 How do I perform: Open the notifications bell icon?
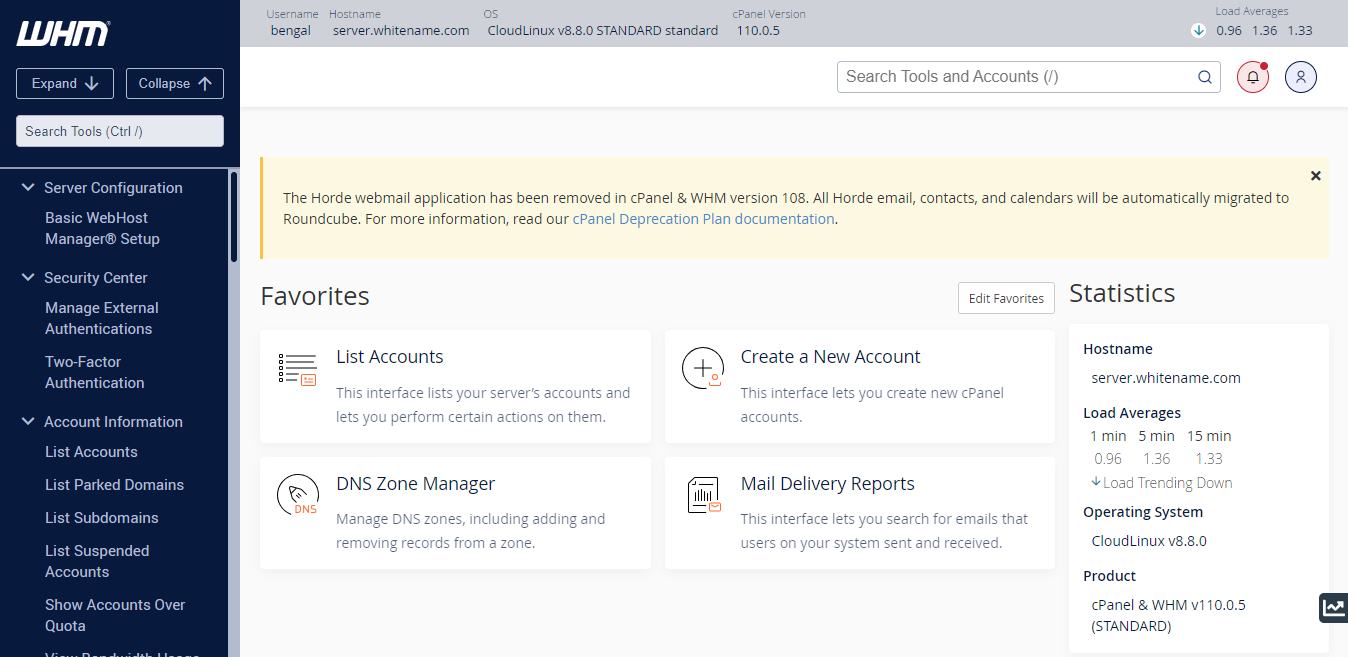point(1253,77)
